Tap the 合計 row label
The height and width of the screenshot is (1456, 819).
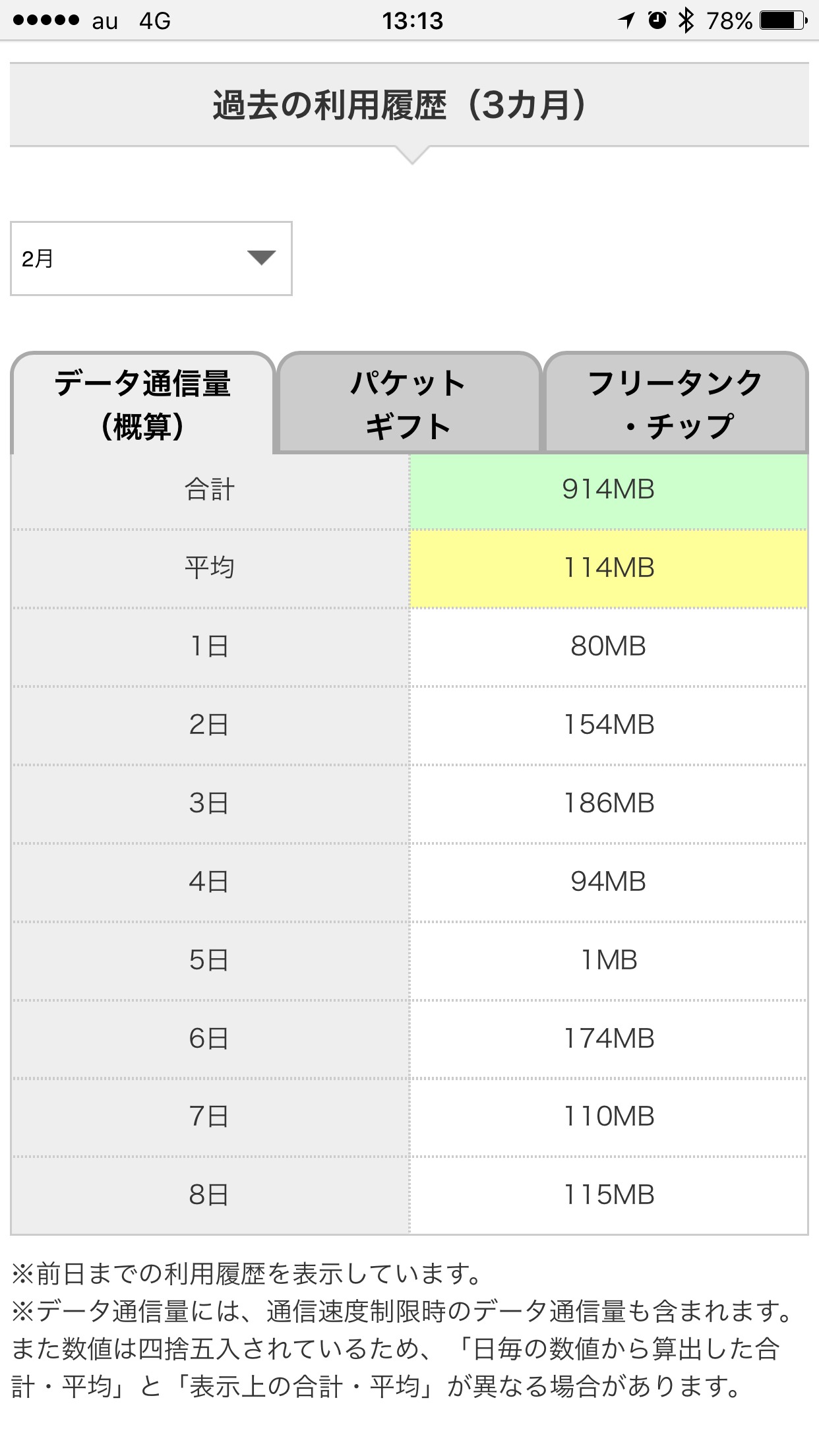click(x=210, y=490)
